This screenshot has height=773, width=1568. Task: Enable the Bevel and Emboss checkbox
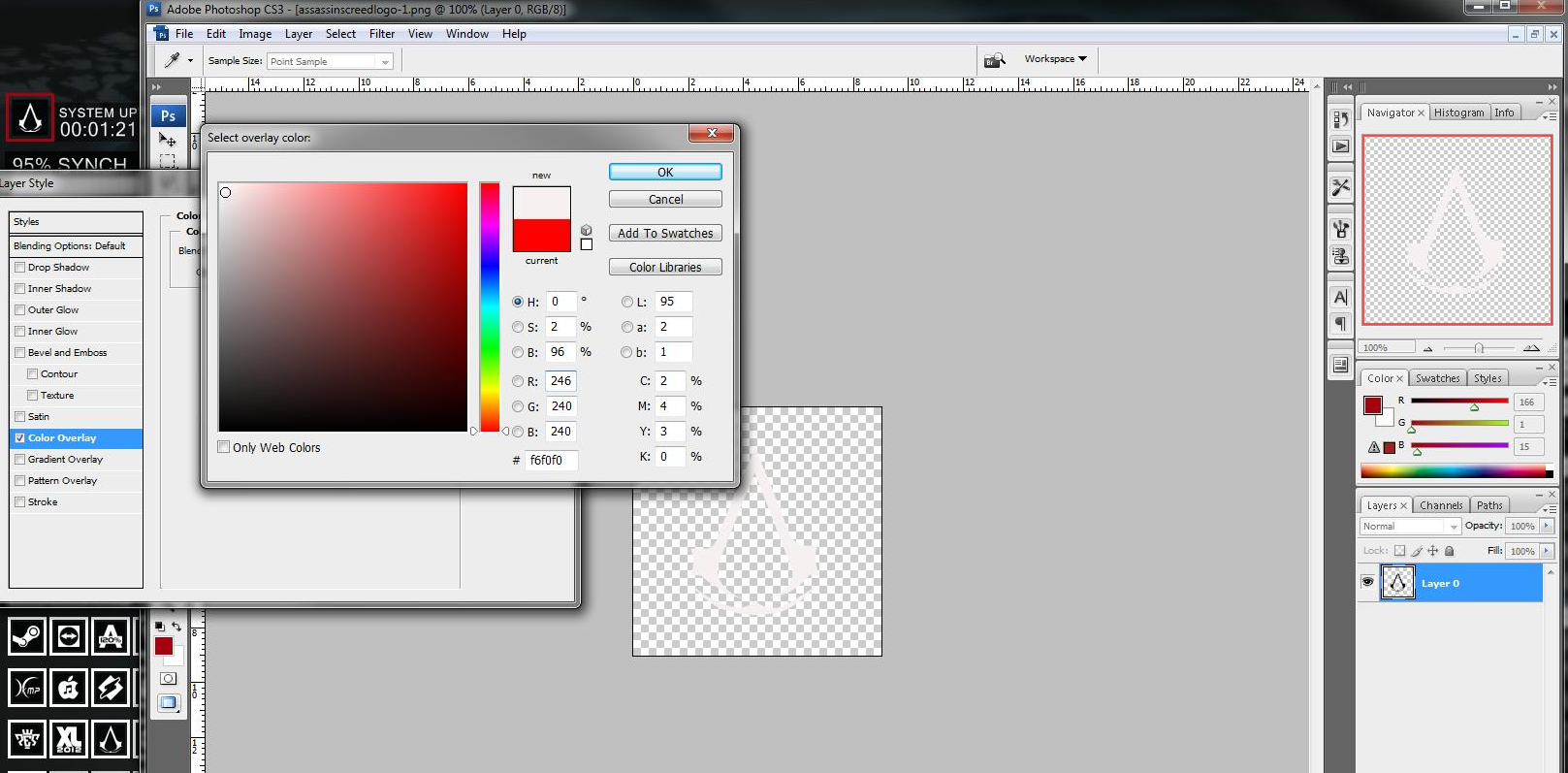(x=19, y=353)
